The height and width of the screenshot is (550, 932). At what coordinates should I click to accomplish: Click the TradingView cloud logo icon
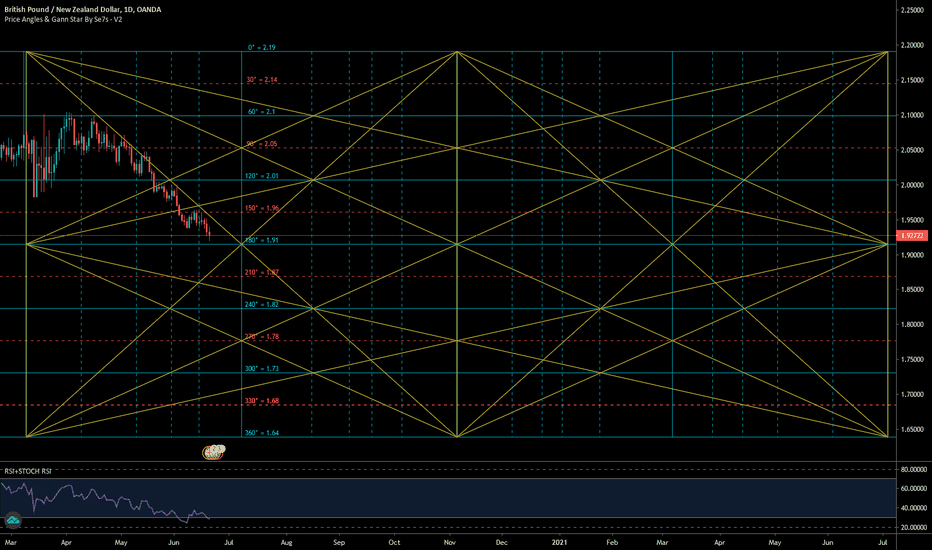pos(12,520)
